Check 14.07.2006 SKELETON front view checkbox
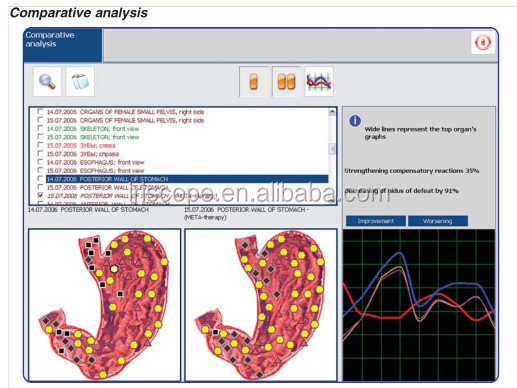The width and height of the screenshot is (517, 388). 40,128
